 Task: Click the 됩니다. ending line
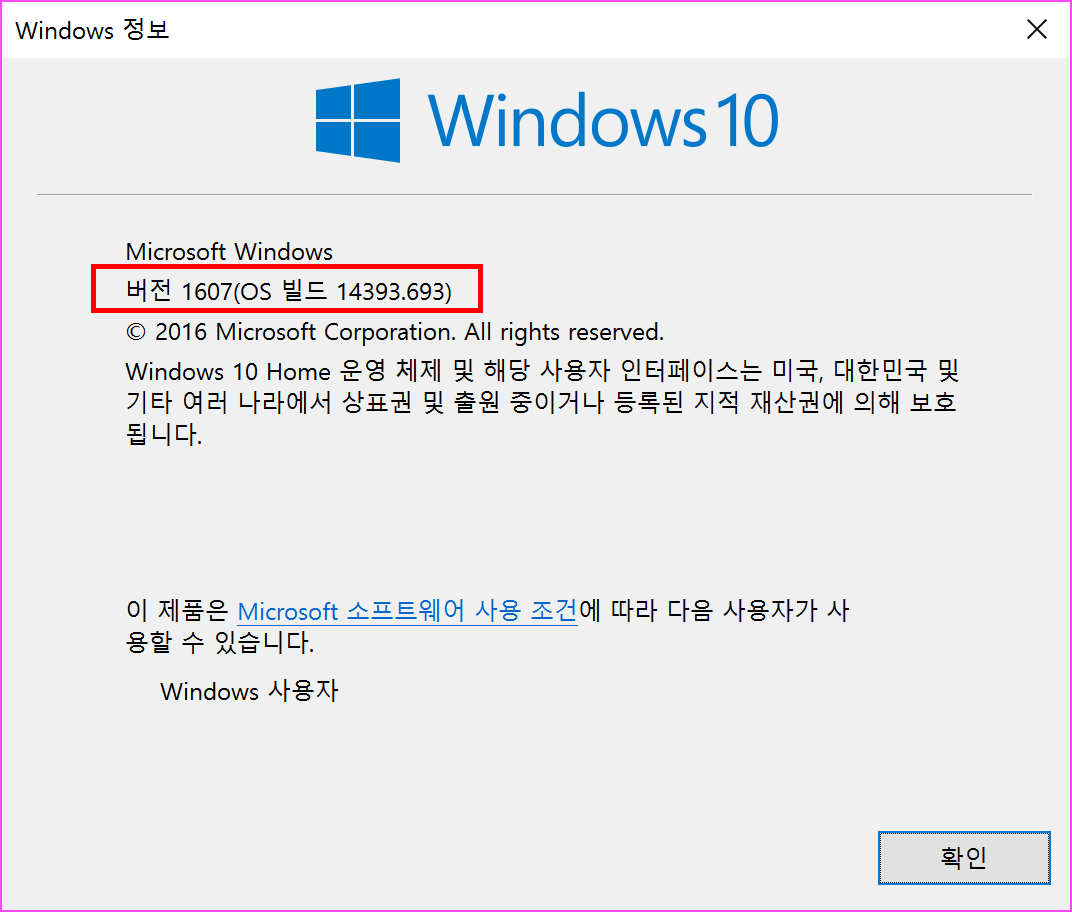[x=164, y=434]
